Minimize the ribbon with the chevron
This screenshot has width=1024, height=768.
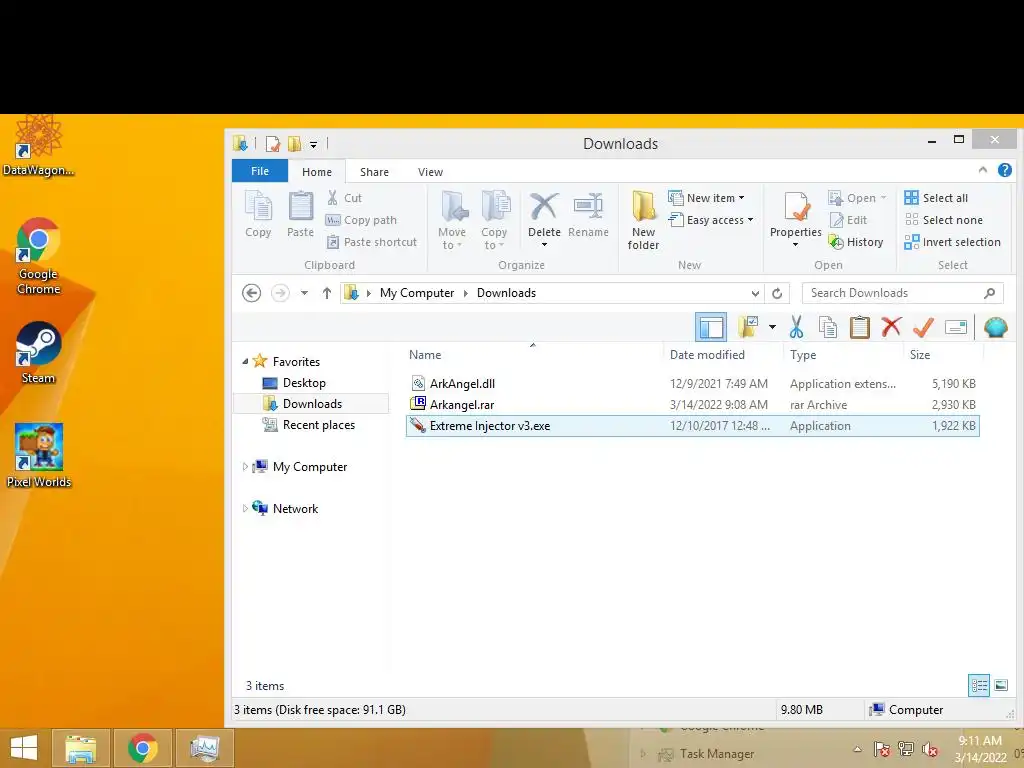[983, 170]
